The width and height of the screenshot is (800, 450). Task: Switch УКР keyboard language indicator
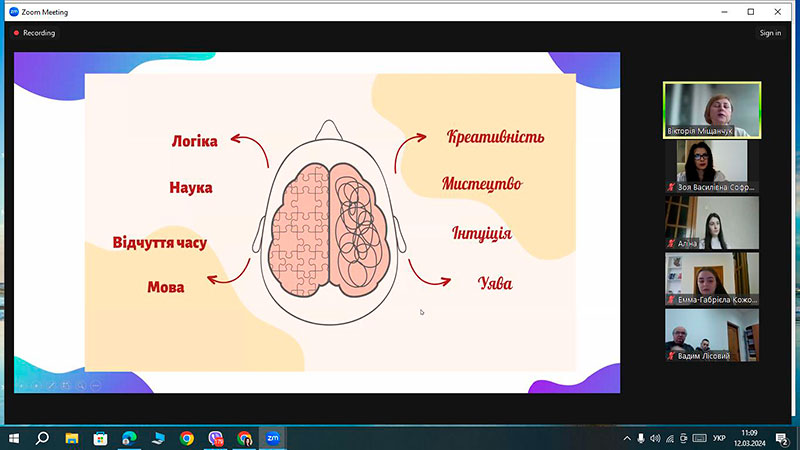(719, 438)
